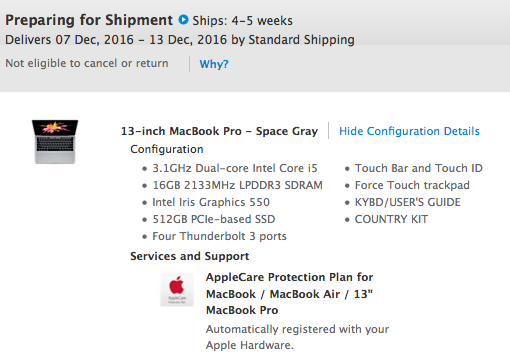This screenshot has height=360, width=510.
Task: Click the 512GB PCIe-based SSD item
Action: click(214, 219)
